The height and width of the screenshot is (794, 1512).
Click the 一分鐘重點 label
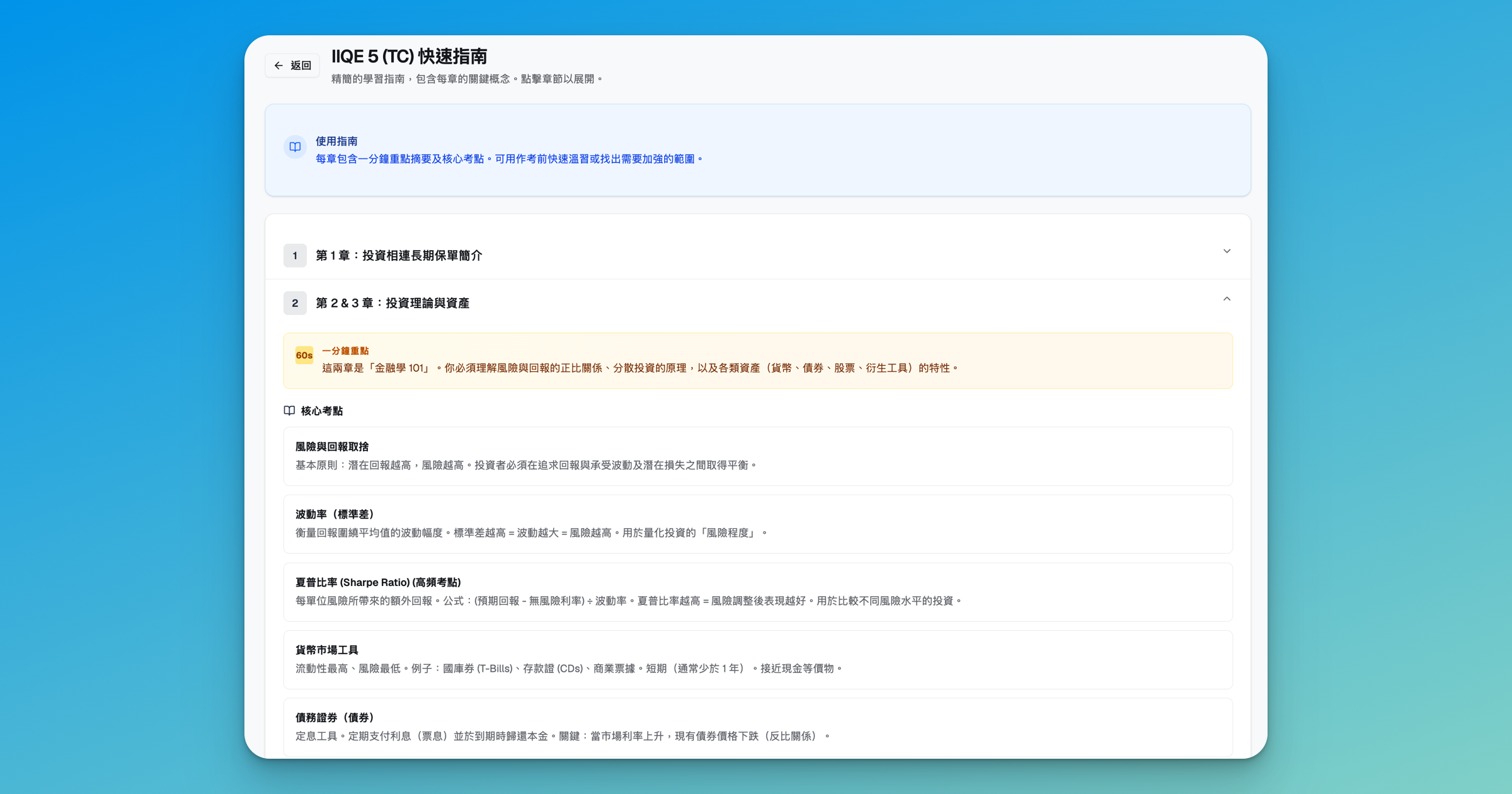345,350
